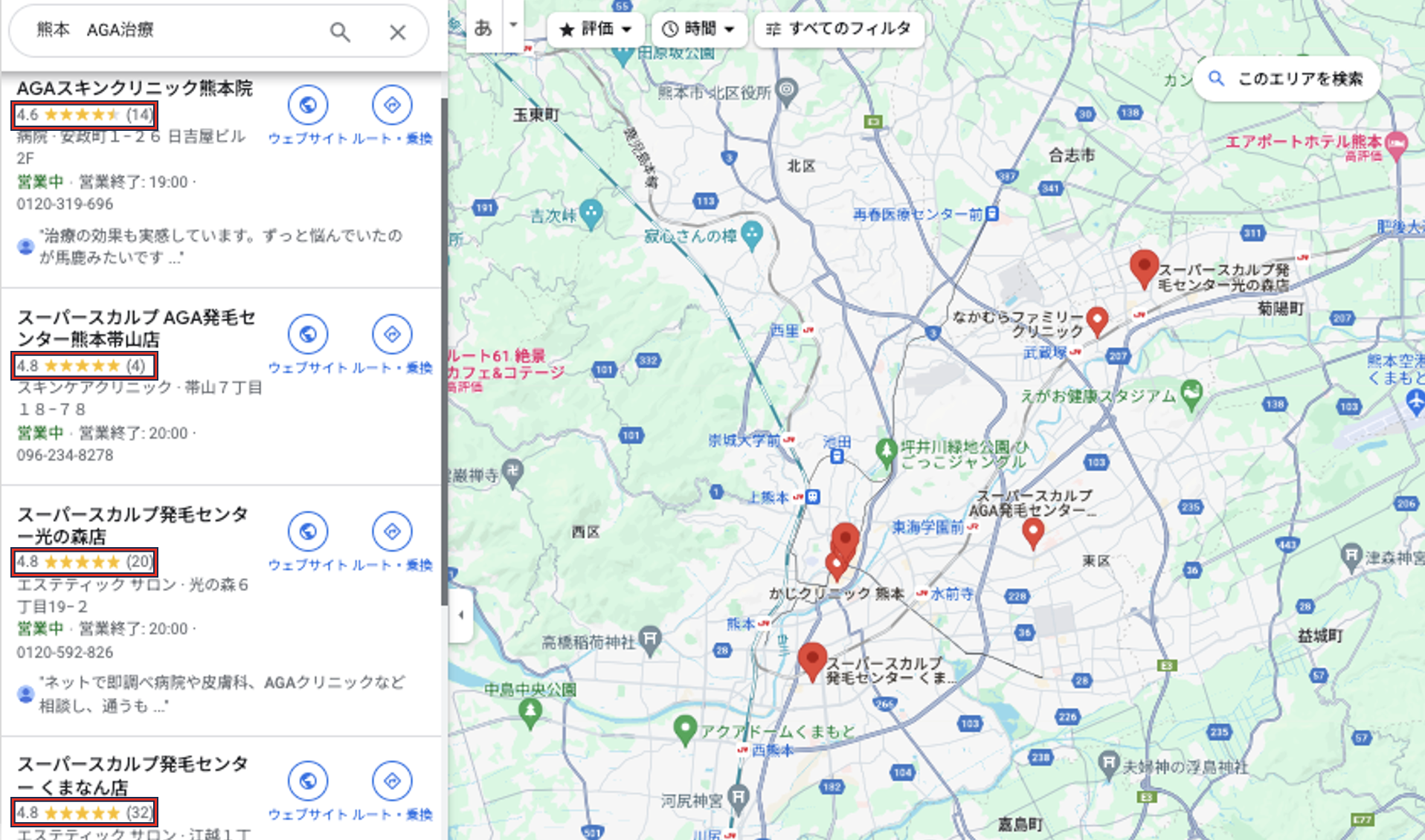Image resolution: width=1425 pixels, height=840 pixels.
Task: Click the あ input method button
Action: tap(483, 28)
